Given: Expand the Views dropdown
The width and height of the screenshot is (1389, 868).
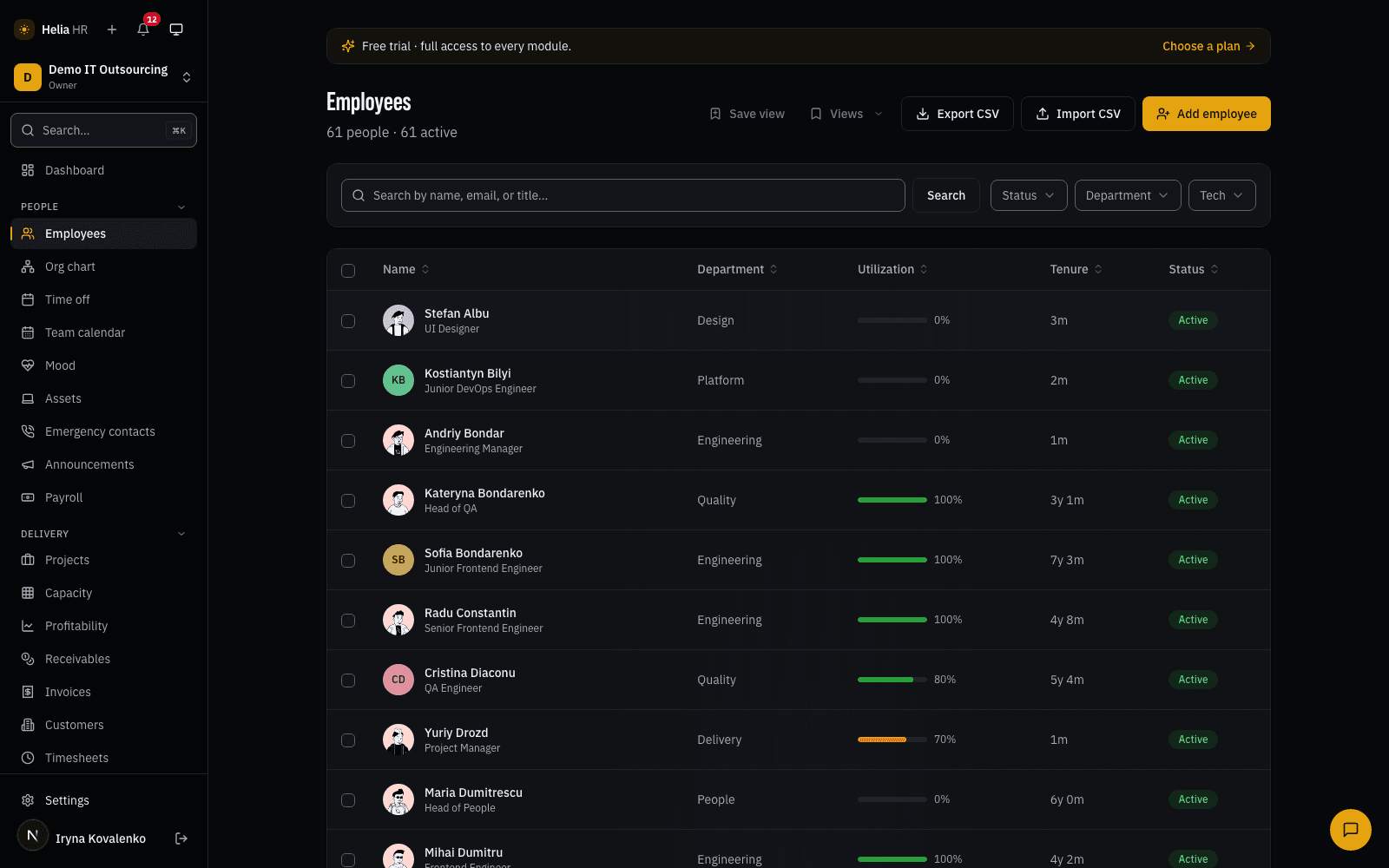Looking at the screenshot, I should 846,114.
